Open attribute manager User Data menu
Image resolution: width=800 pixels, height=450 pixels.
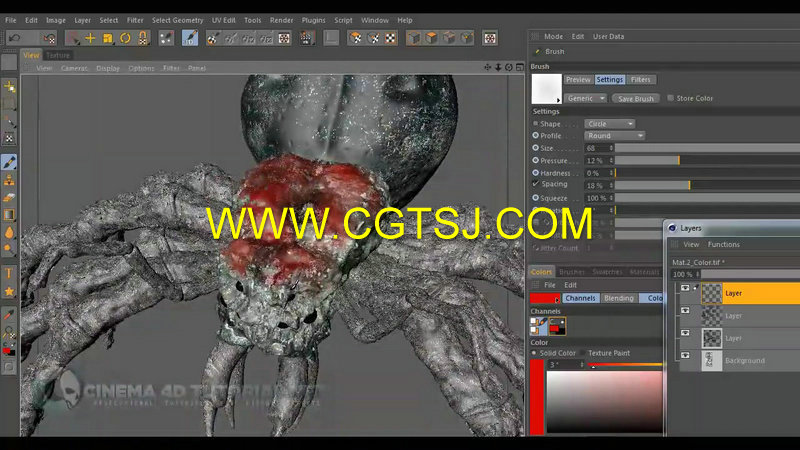click(x=608, y=37)
